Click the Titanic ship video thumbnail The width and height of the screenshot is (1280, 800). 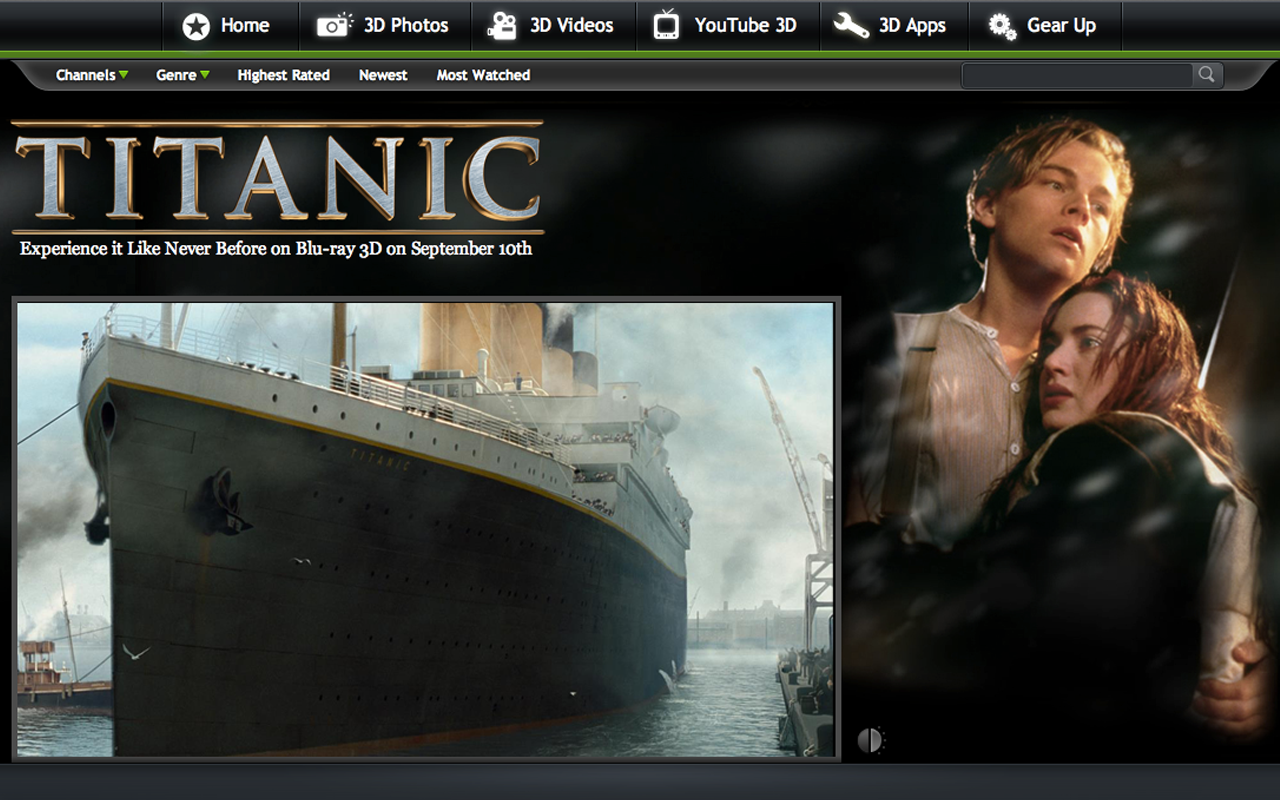coord(426,529)
